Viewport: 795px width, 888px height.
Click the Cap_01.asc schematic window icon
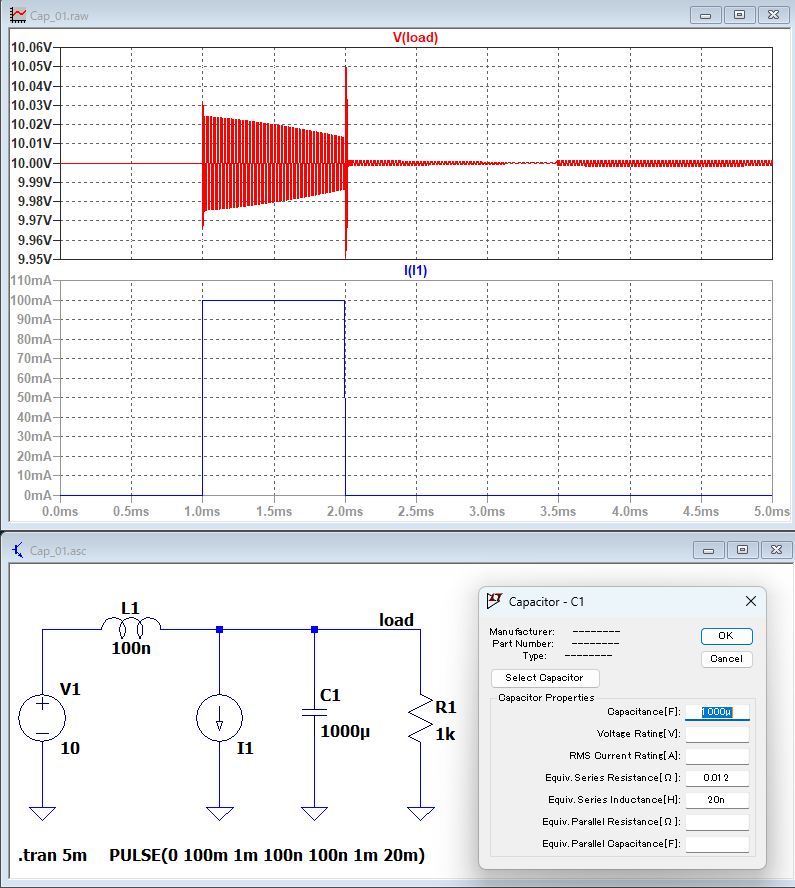(x=17, y=549)
